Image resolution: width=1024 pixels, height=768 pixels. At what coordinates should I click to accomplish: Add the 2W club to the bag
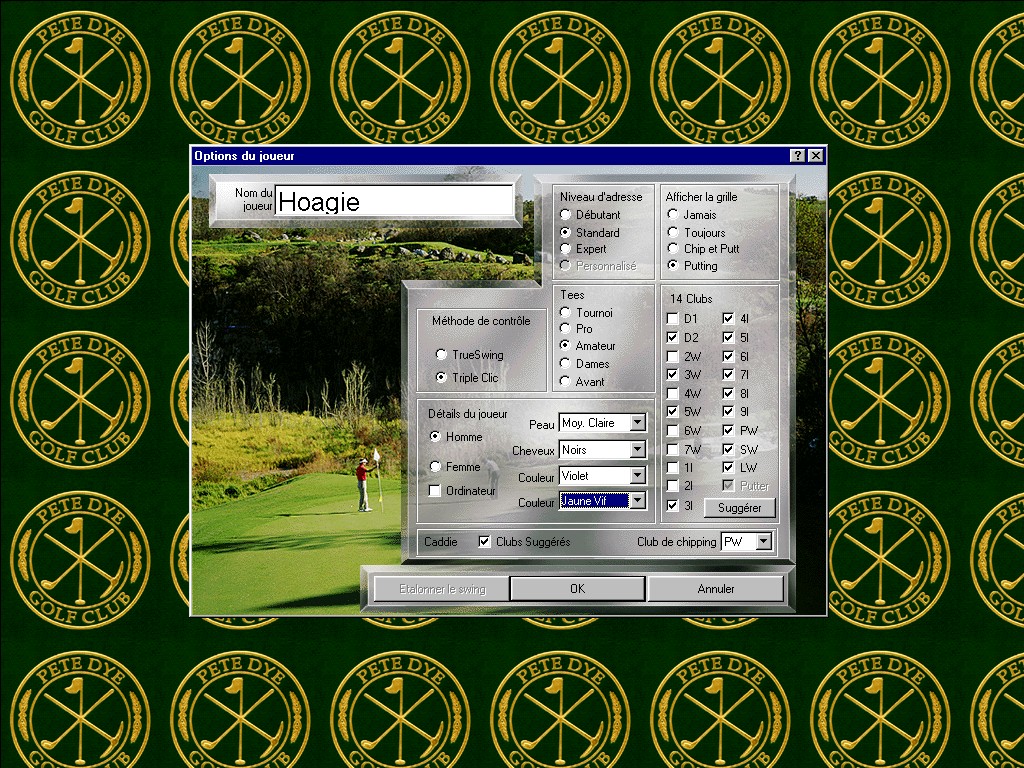click(673, 356)
